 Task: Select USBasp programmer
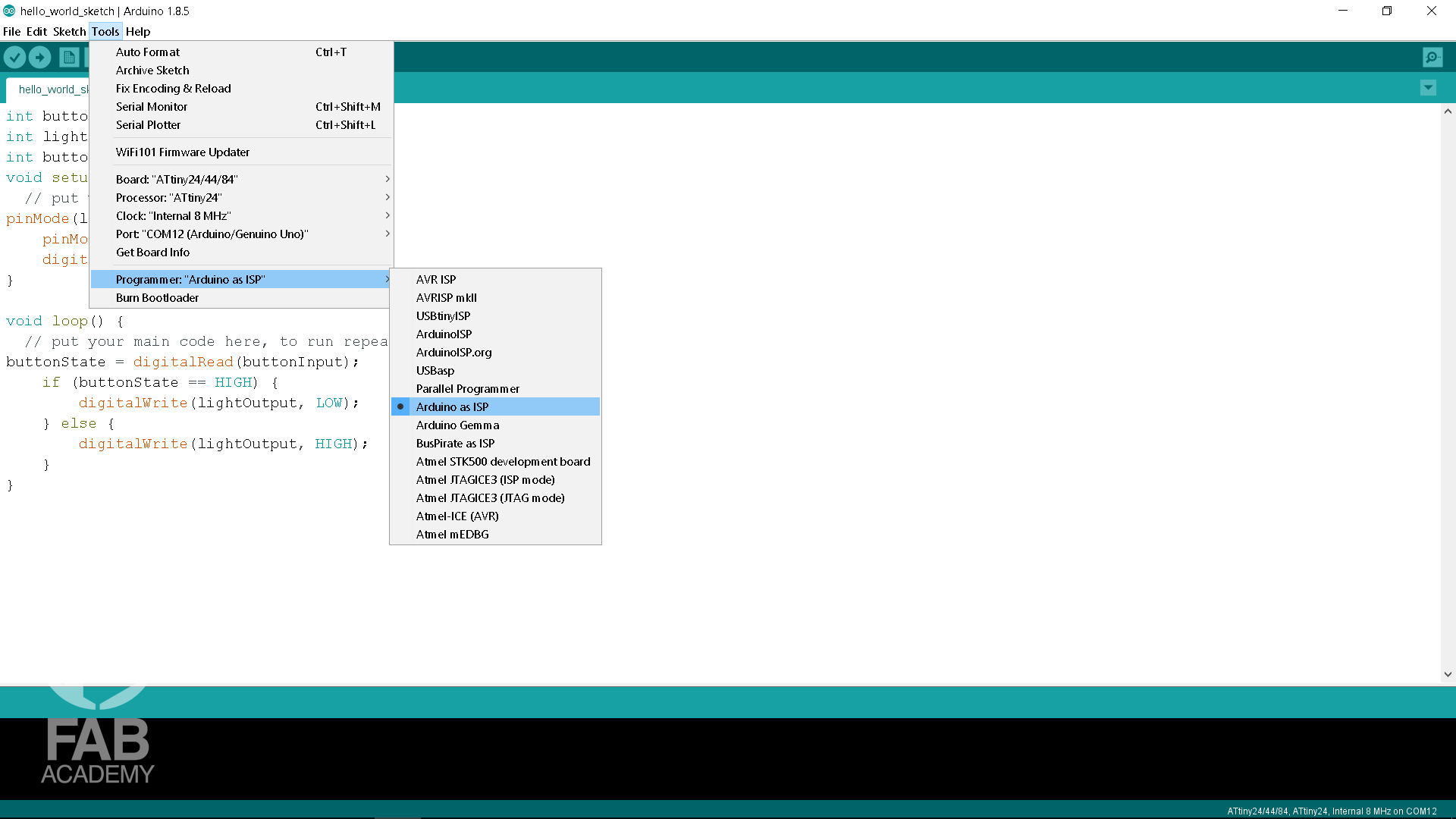[x=495, y=371]
